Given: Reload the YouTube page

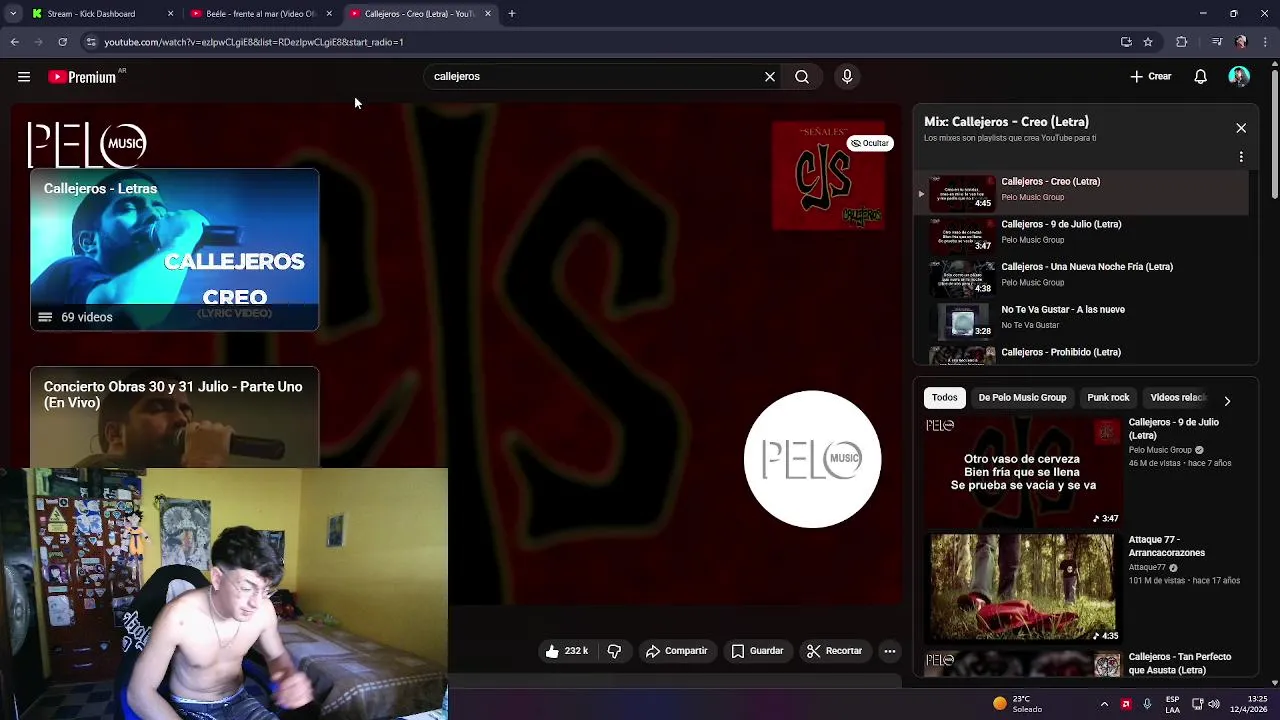Looking at the screenshot, I should pyautogui.click(x=62, y=42).
